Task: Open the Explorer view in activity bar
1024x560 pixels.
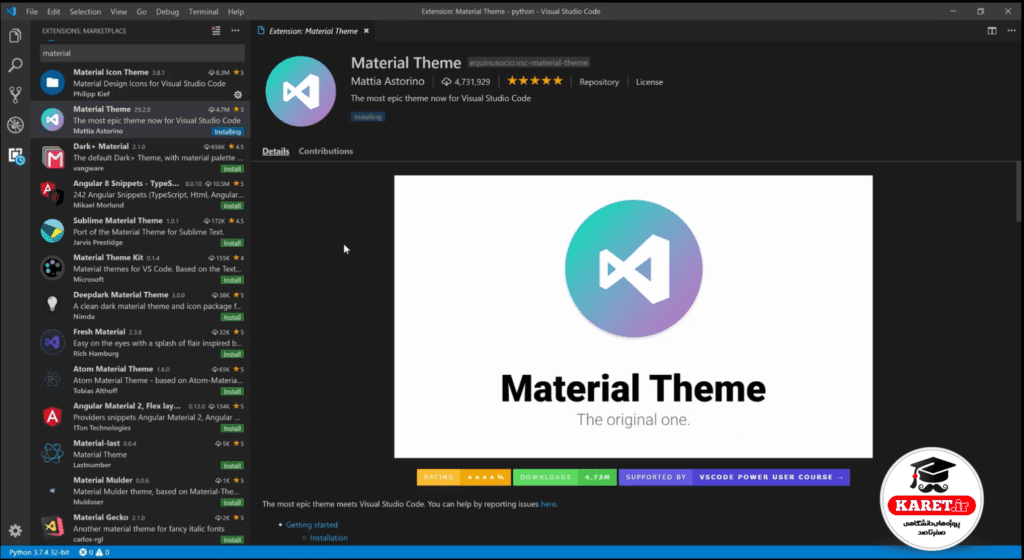Action: click(15, 35)
